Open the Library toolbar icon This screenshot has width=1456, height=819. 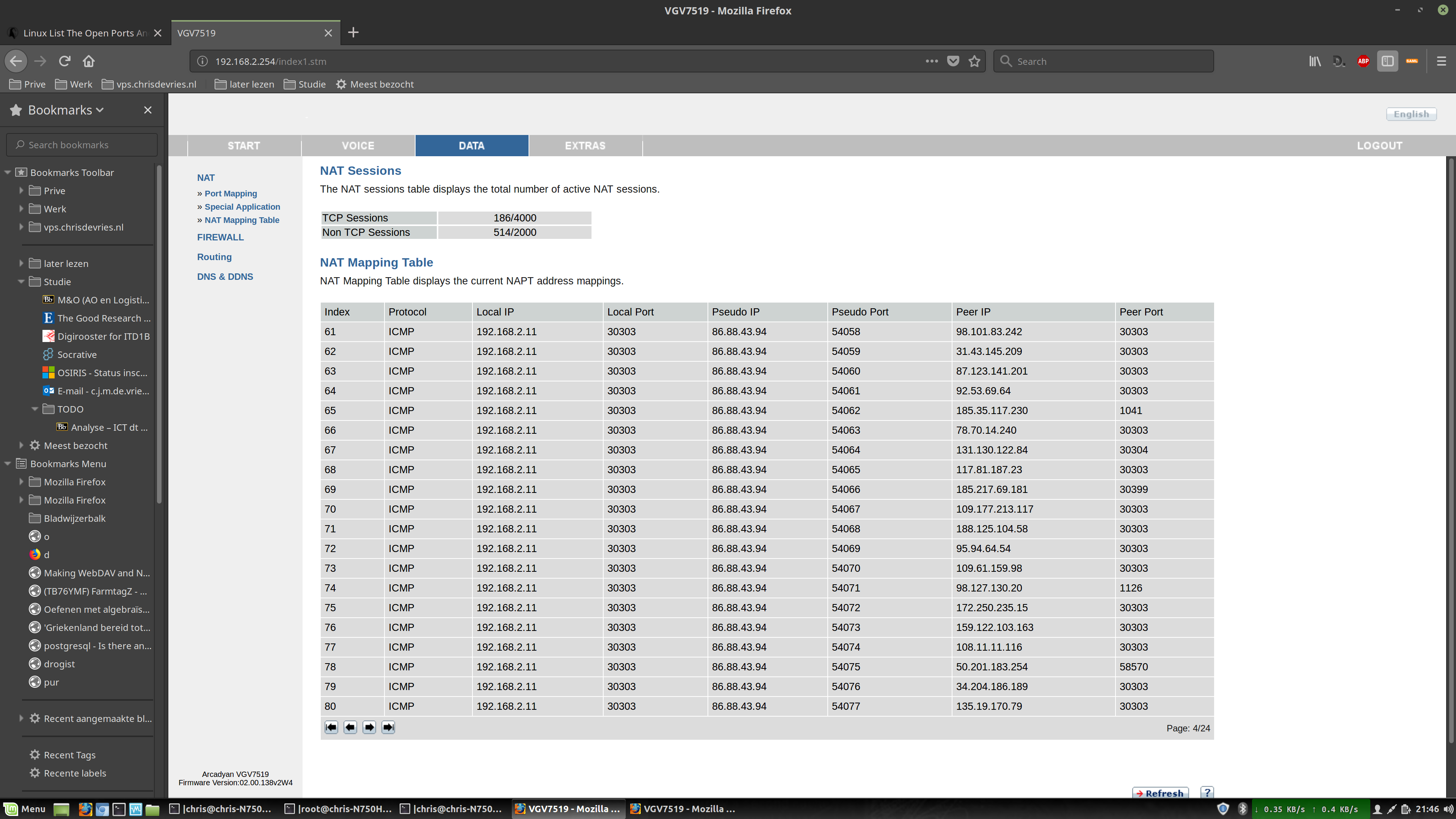pyautogui.click(x=1315, y=61)
